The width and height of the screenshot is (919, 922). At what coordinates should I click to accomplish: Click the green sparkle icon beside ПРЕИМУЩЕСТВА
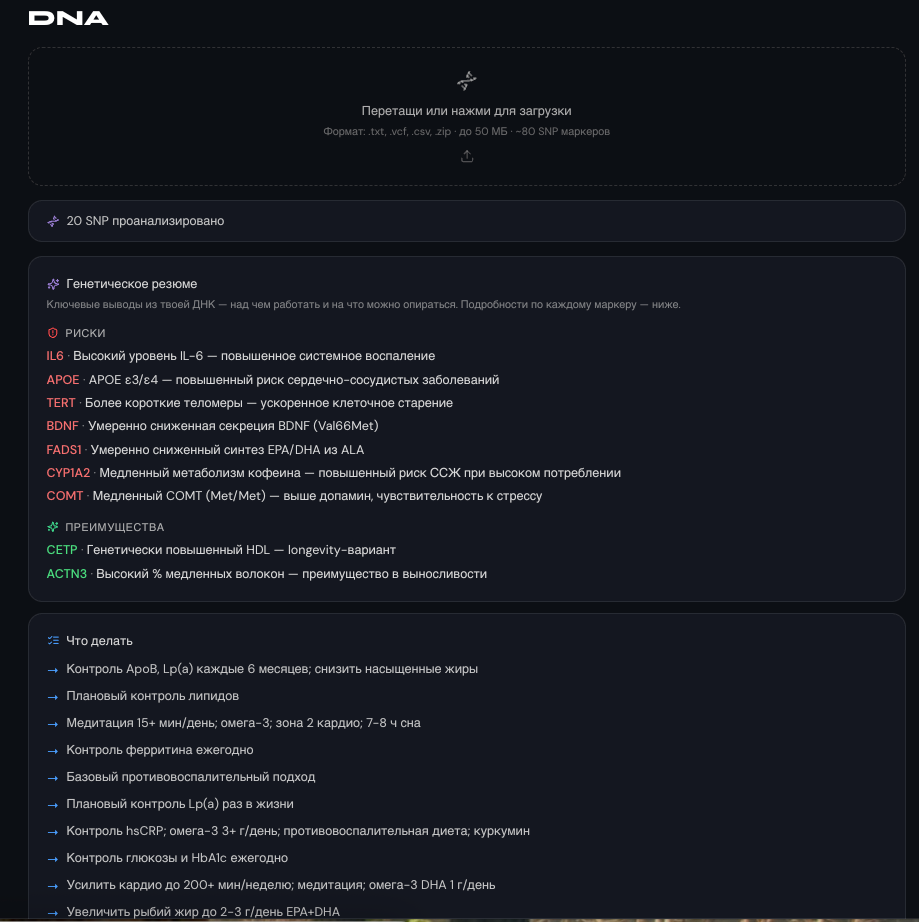coord(53,527)
